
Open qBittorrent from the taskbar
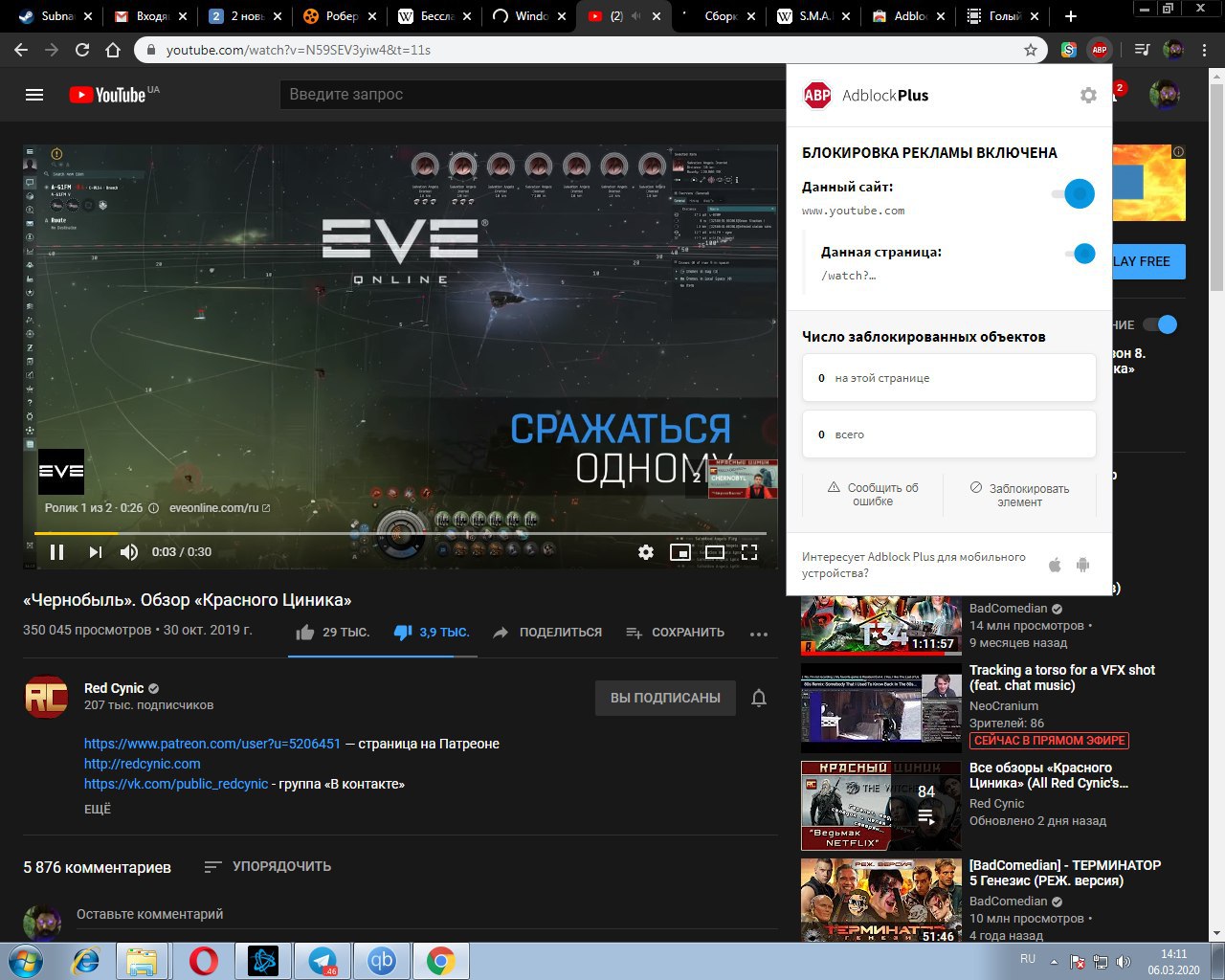pos(381,960)
